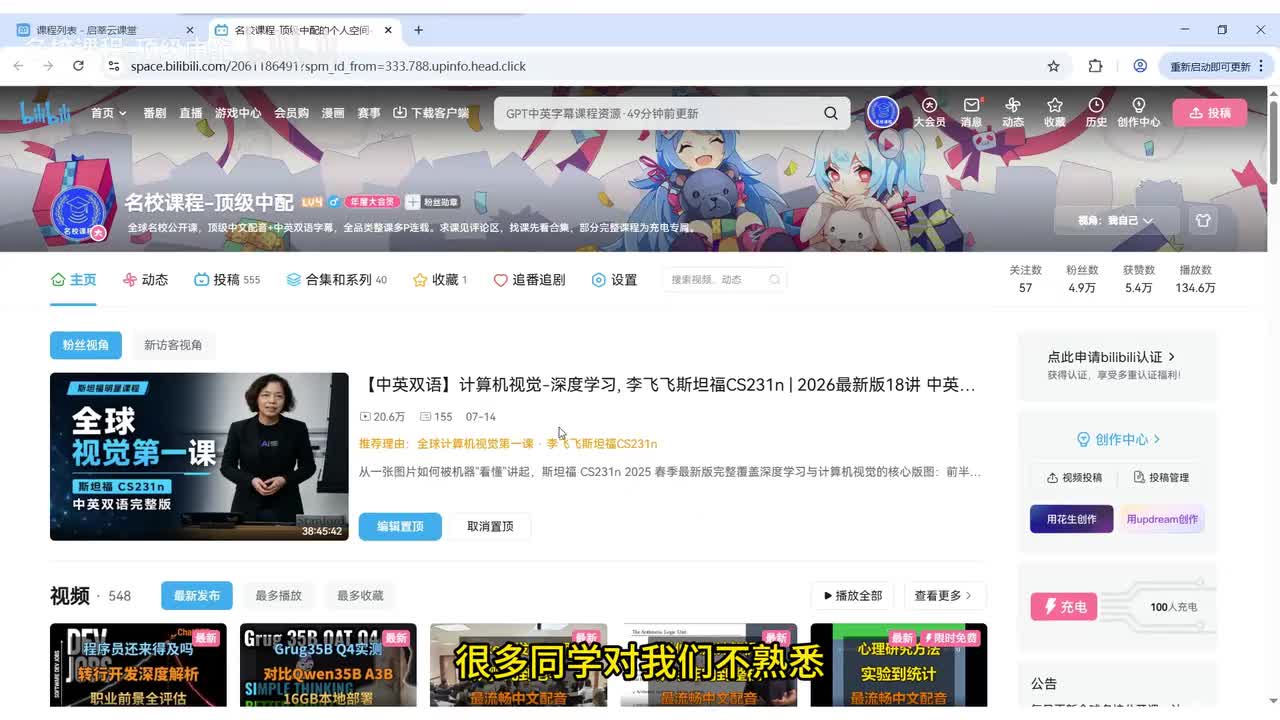
Task: Open Grug 35B QAT Q4 video thumbnail
Action: [328, 665]
